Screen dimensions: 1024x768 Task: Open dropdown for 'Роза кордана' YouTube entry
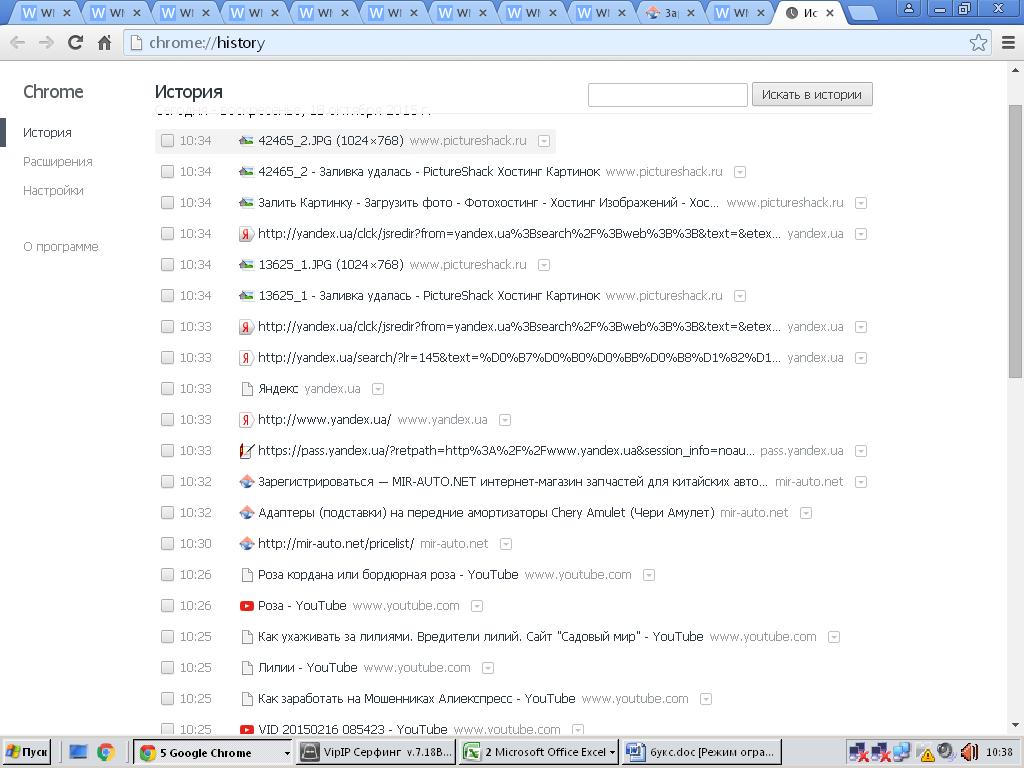[648, 575]
